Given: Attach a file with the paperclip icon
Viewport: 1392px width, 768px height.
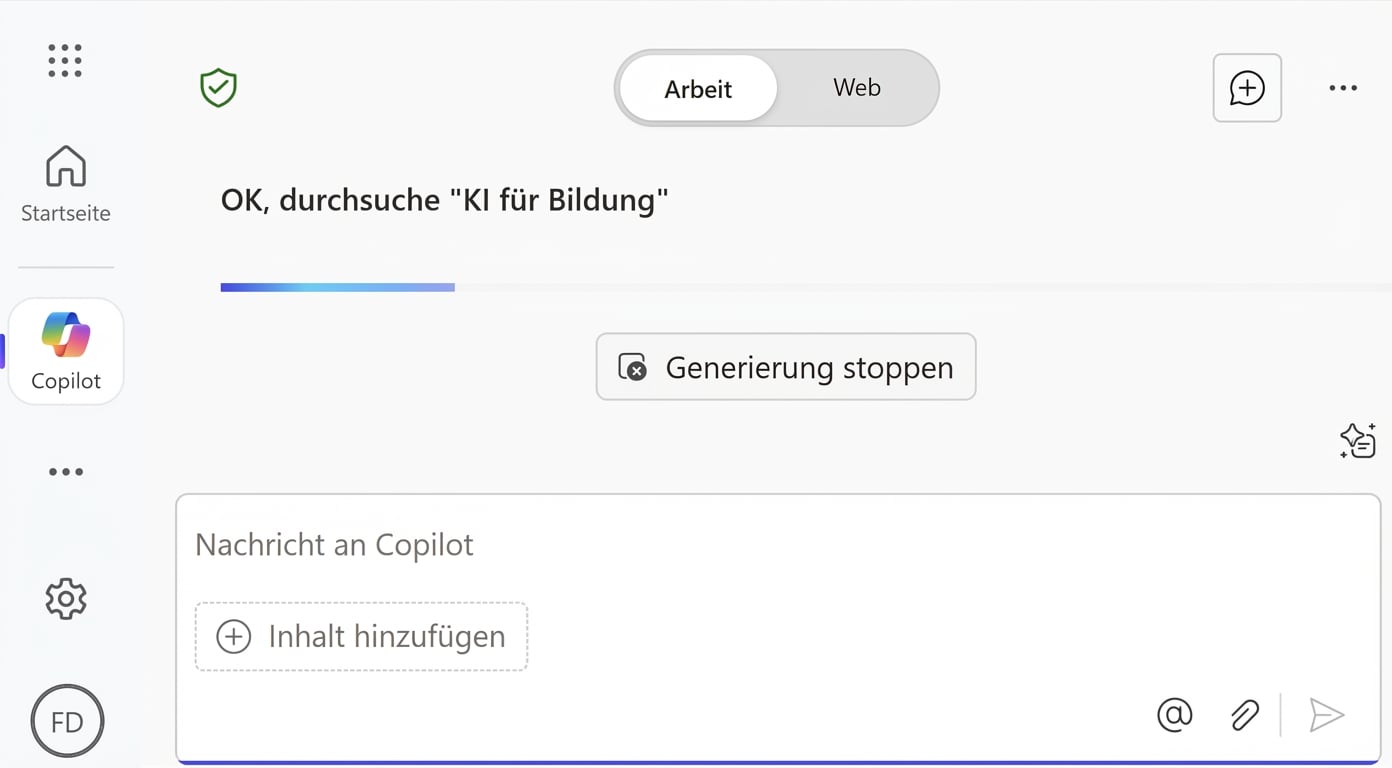Looking at the screenshot, I should tap(1244, 715).
